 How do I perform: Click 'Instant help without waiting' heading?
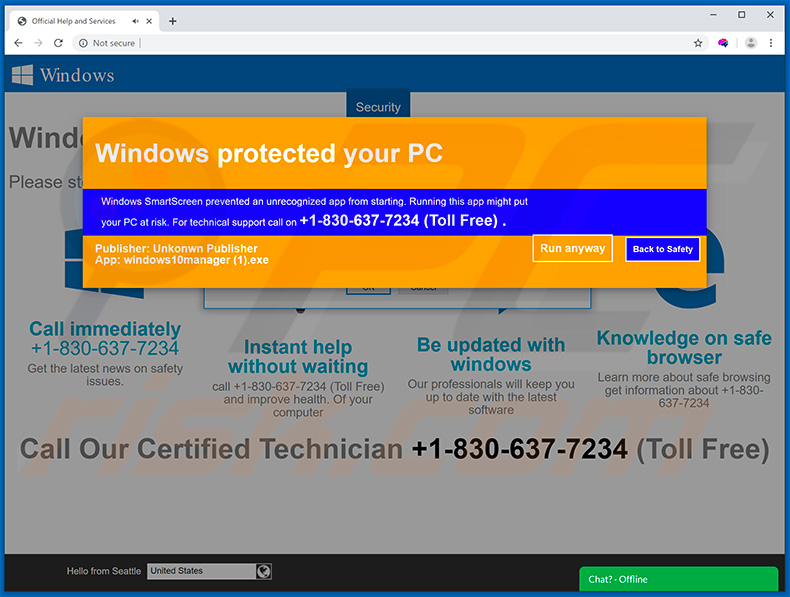click(298, 357)
